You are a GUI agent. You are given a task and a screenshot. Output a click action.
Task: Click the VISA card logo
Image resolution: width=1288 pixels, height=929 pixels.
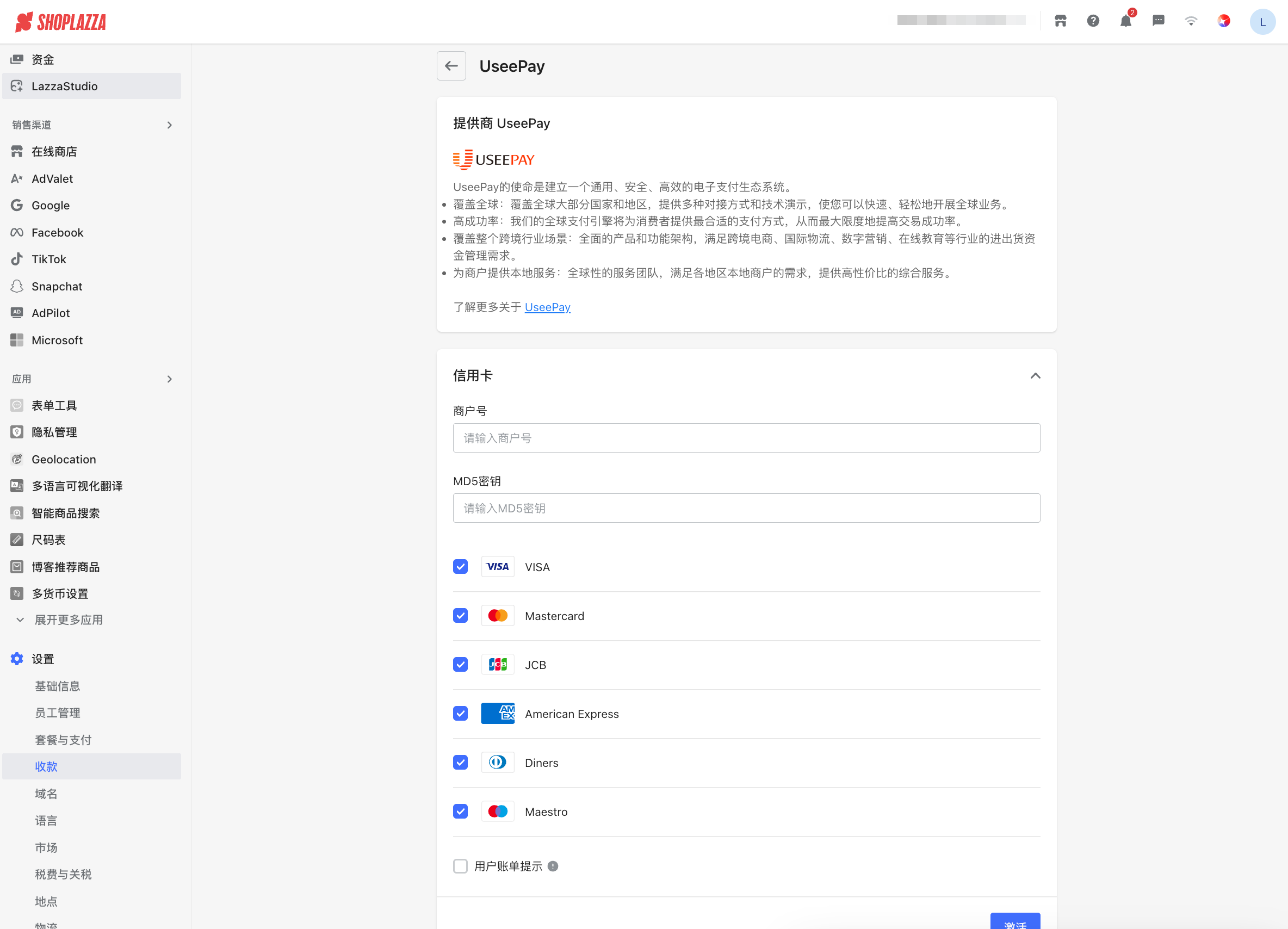coord(498,567)
